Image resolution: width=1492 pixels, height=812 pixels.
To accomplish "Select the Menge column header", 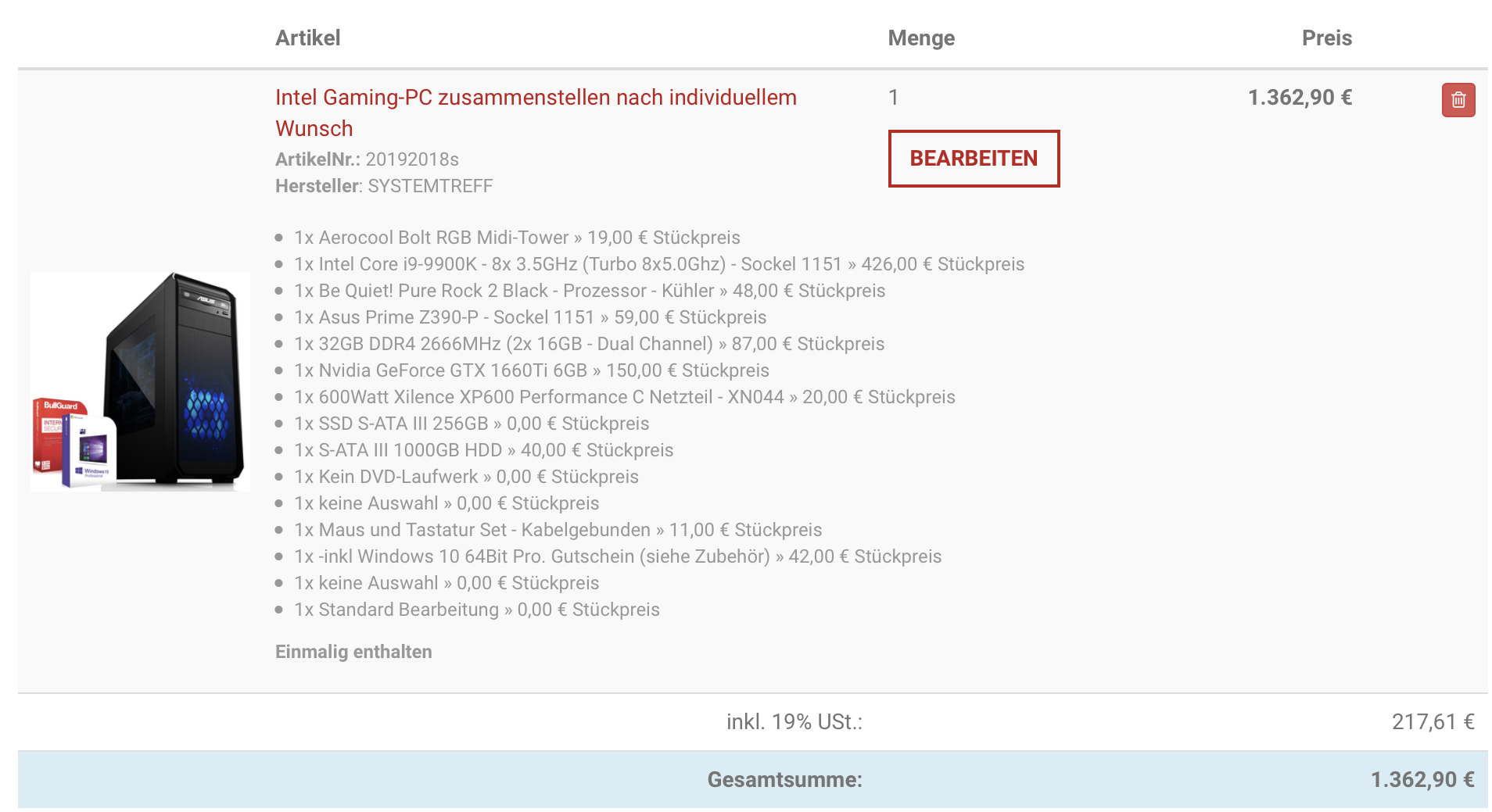I will pos(921,38).
